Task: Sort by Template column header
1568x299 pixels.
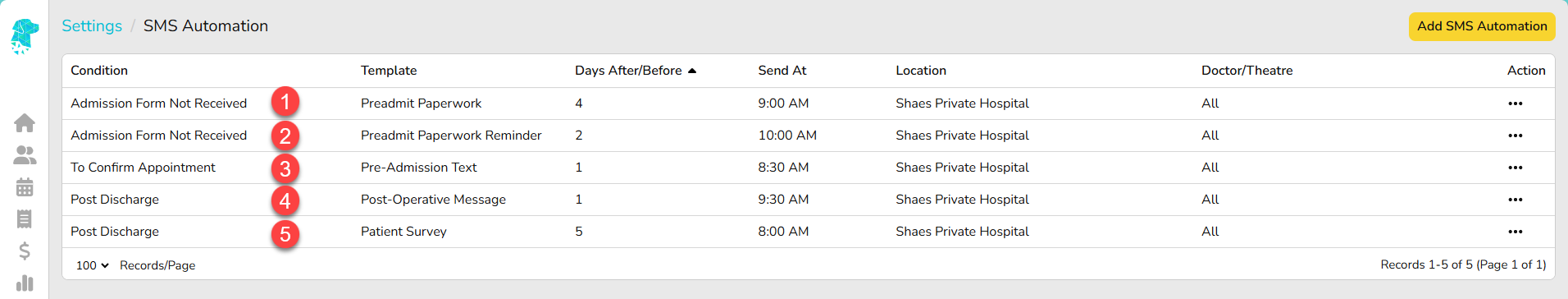Action: pyautogui.click(x=389, y=71)
